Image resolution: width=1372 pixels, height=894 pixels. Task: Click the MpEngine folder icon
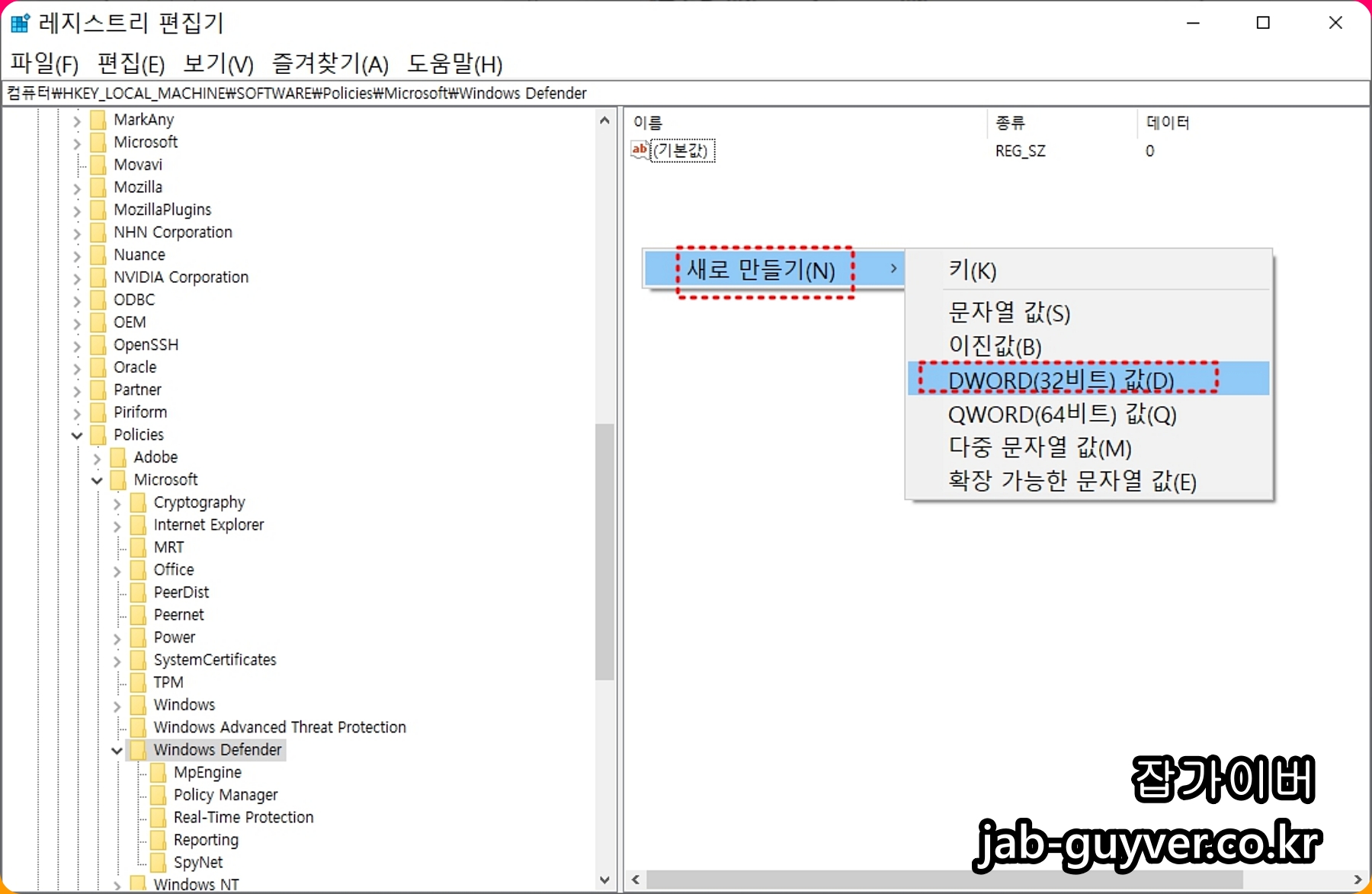158,772
